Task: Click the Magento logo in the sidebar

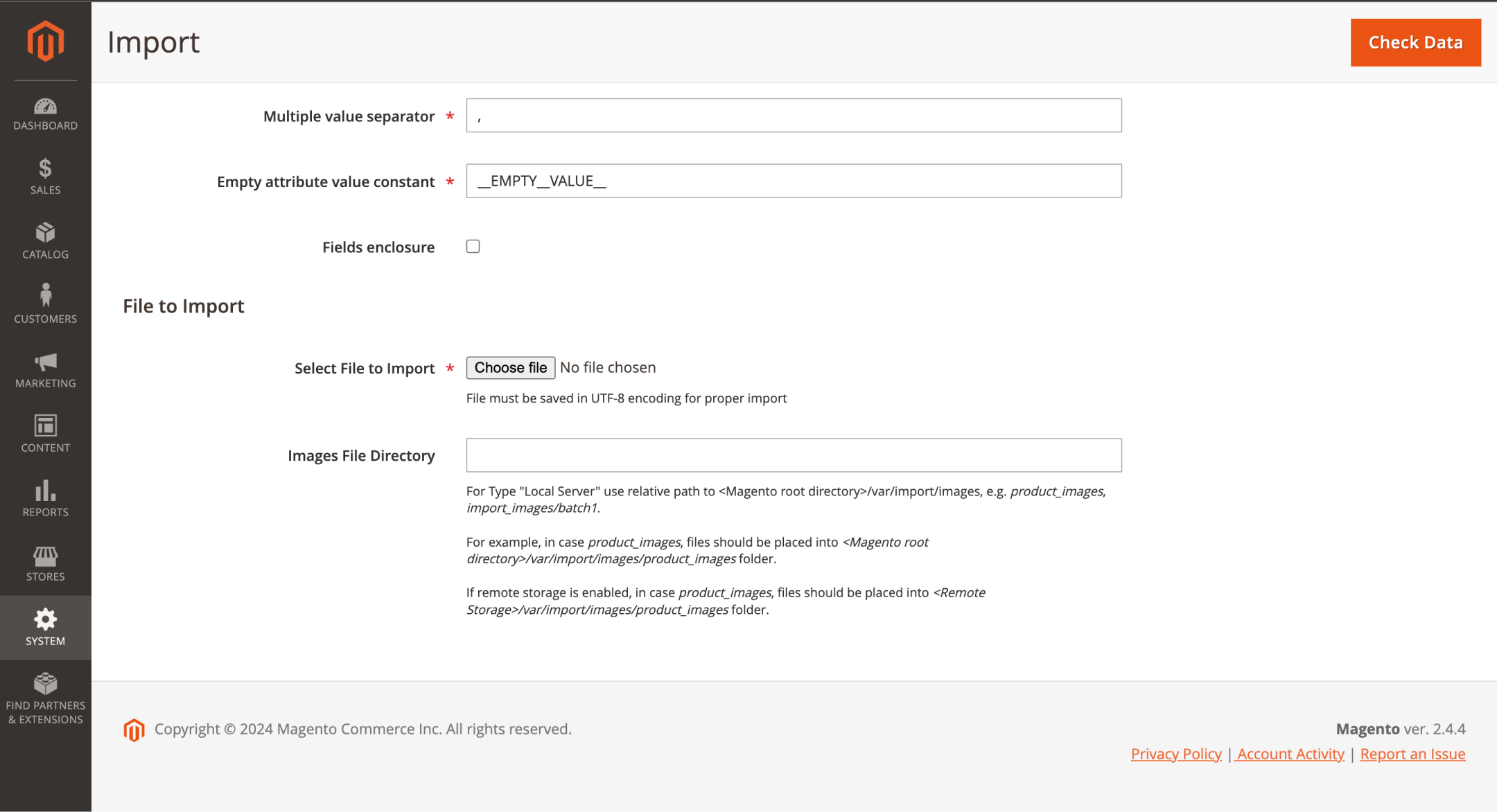Action: (45, 41)
